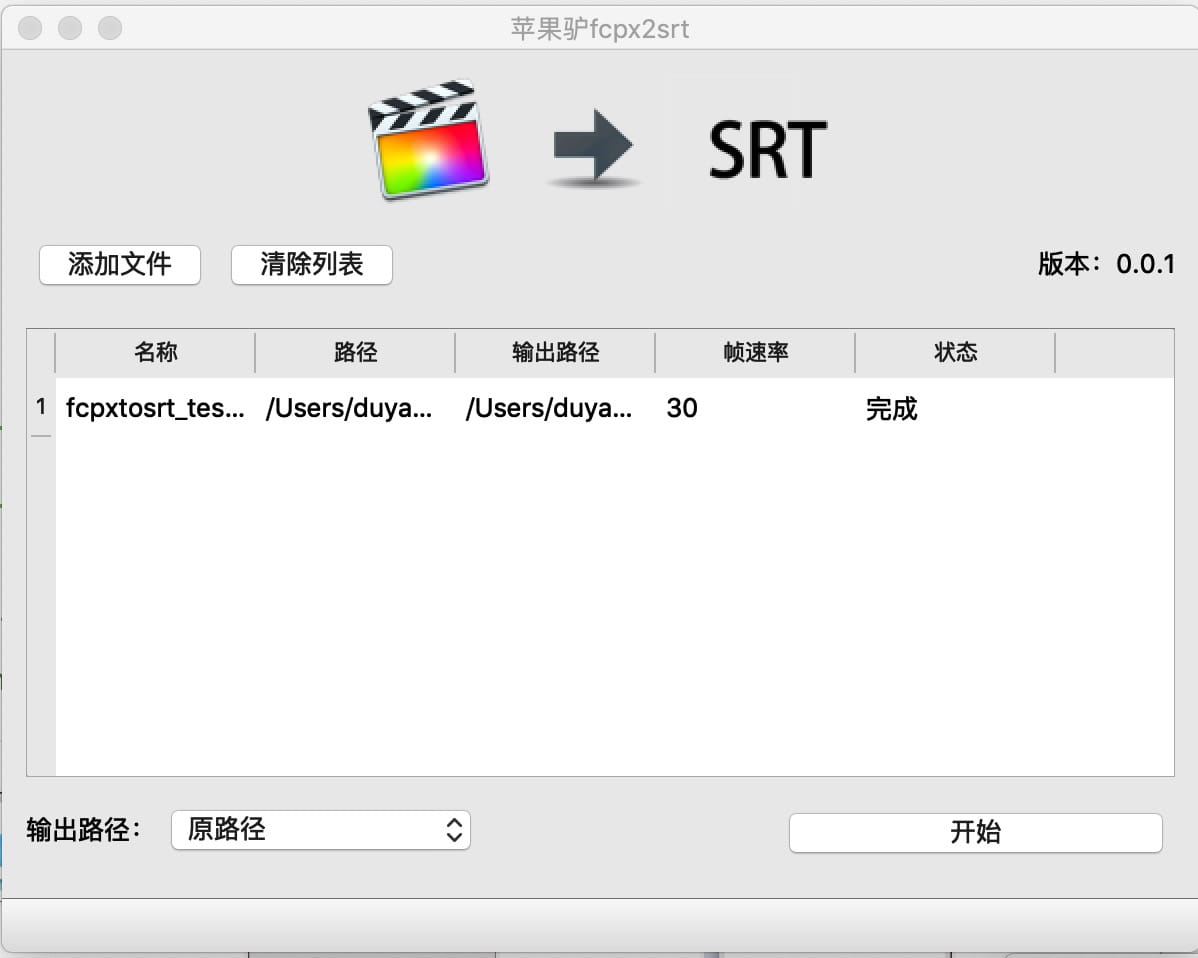Click the 苹果驴fcpx2srt window title
This screenshot has height=958, width=1198.
pyautogui.click(x=600, y=29)
